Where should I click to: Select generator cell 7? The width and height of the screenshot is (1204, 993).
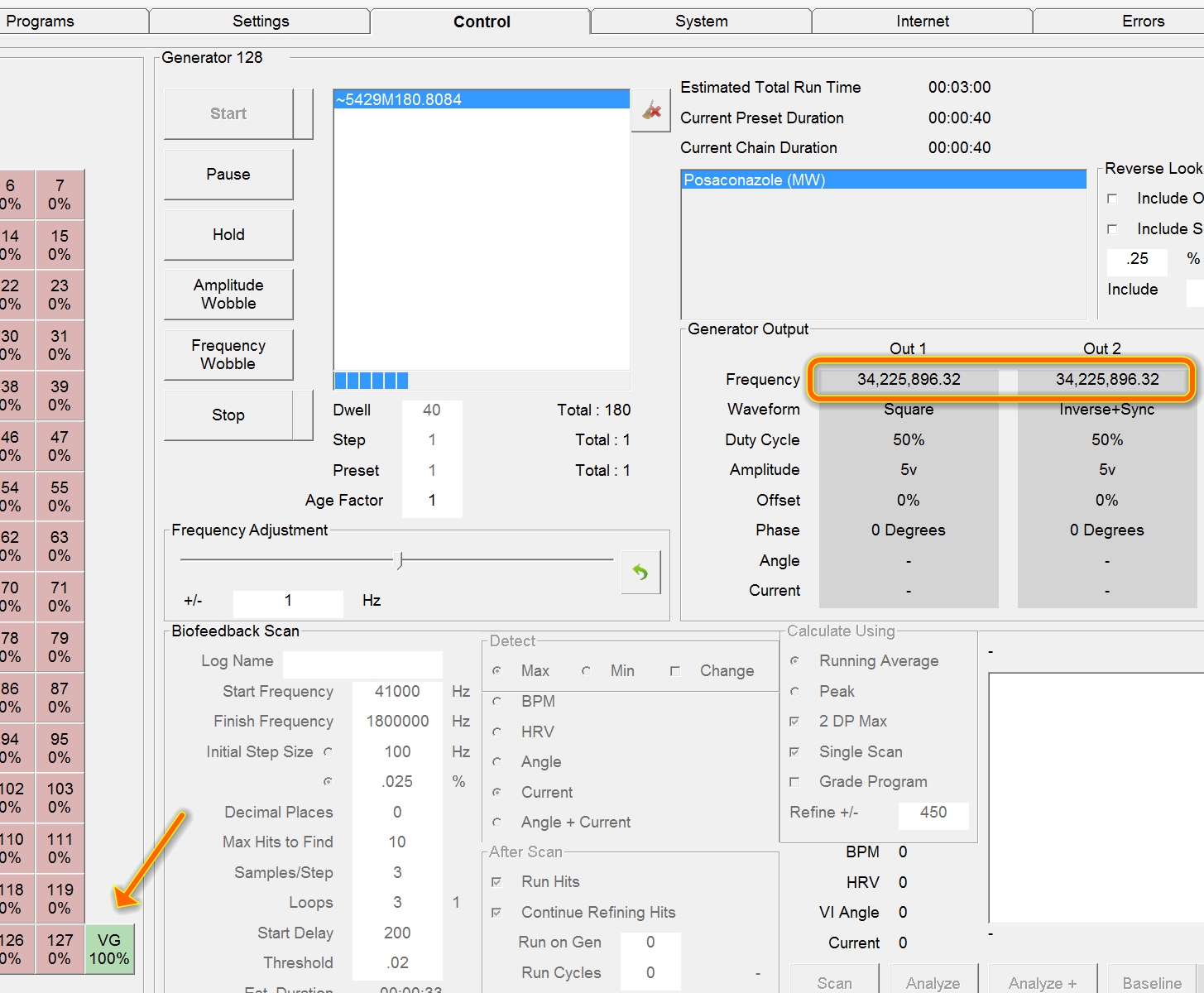coord(60,194)
